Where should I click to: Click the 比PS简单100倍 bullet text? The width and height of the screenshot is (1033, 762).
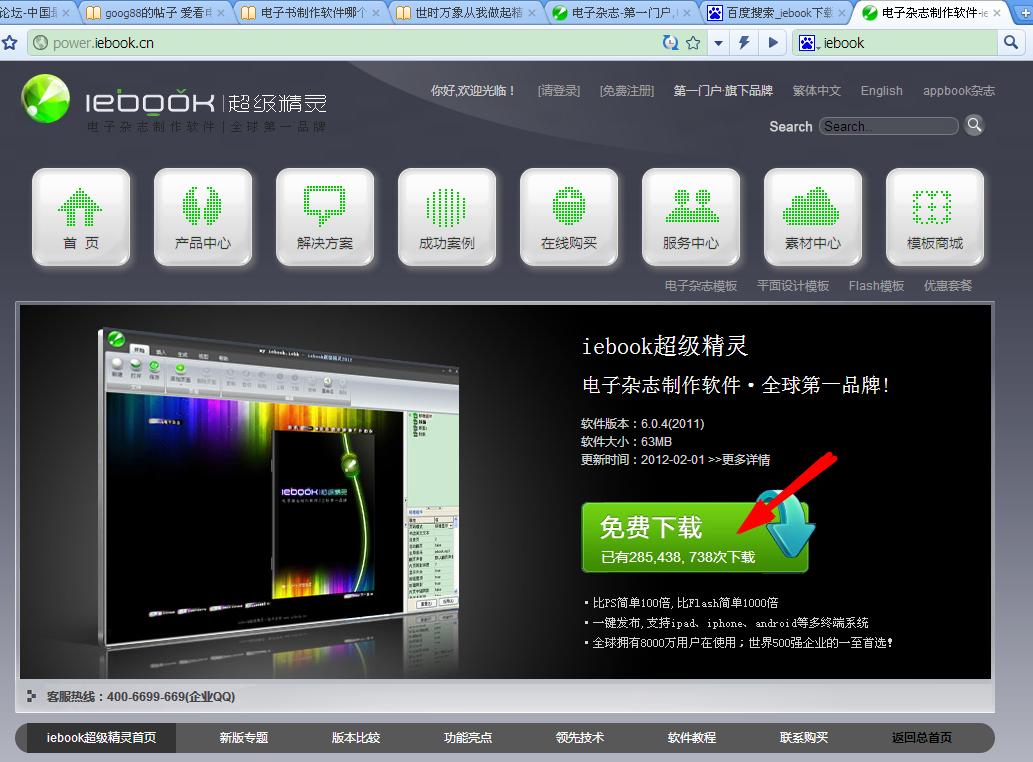pos(685,603)
